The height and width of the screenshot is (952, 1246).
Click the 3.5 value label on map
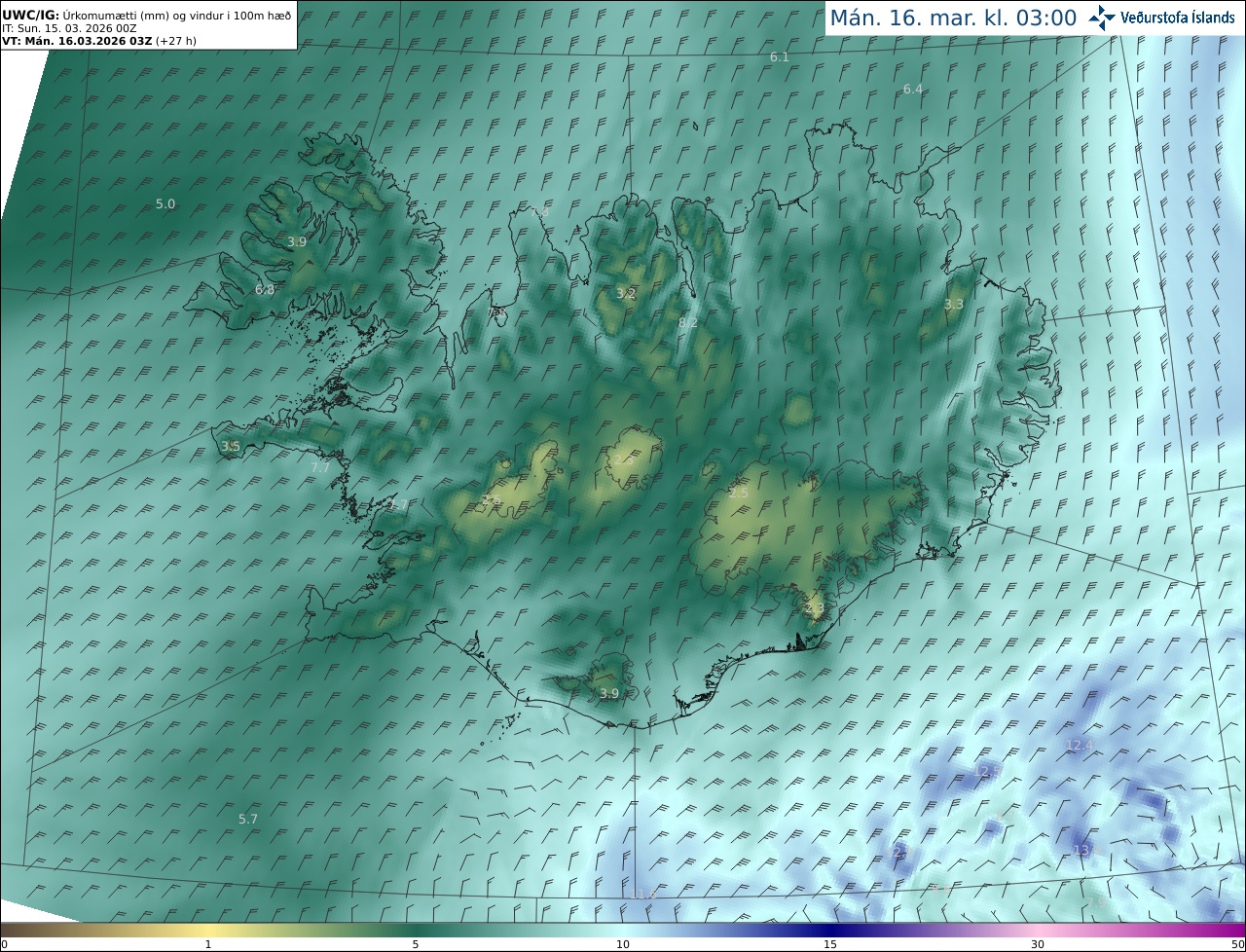pos(230,447)
